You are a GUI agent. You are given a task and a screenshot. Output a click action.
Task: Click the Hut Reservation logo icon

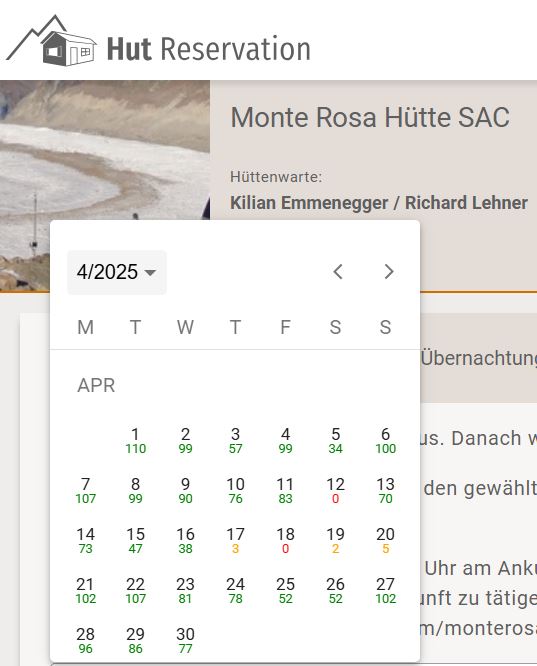pyautogui.click(x=51, y=41)
